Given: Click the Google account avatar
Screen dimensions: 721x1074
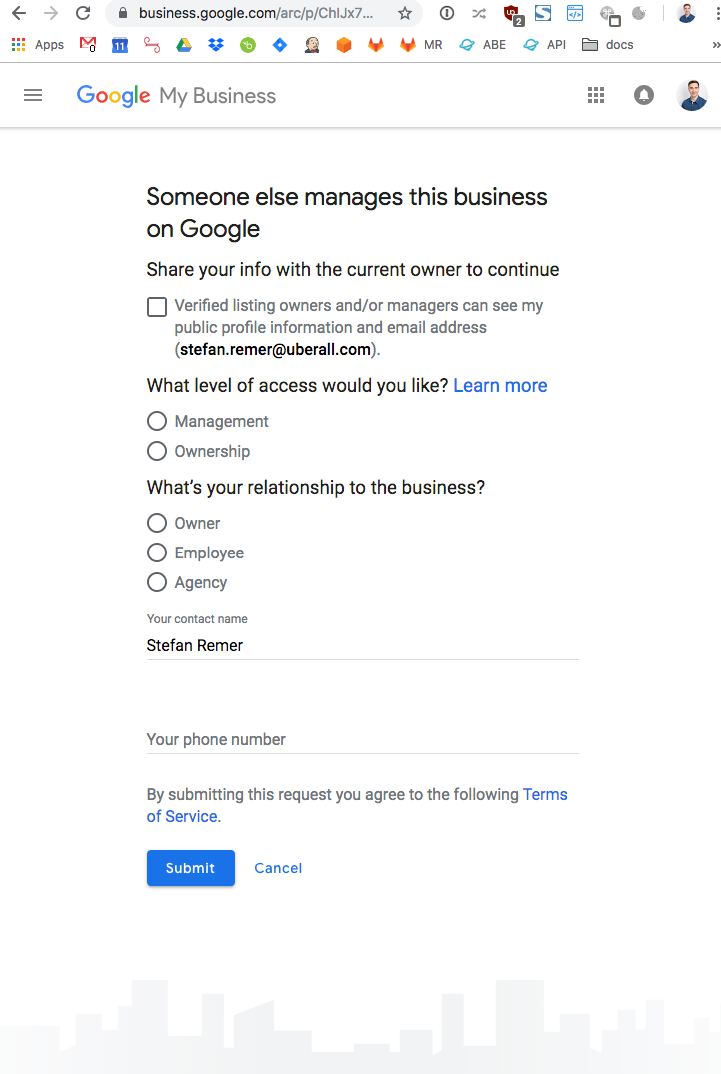Looking at the screenshot, I should pos(692,95).
